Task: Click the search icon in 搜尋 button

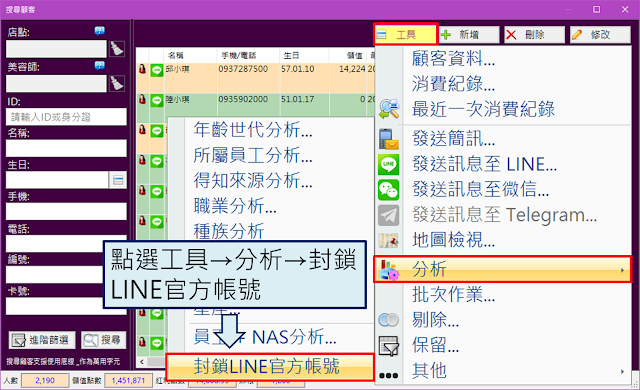Action: tap(91, 340)
